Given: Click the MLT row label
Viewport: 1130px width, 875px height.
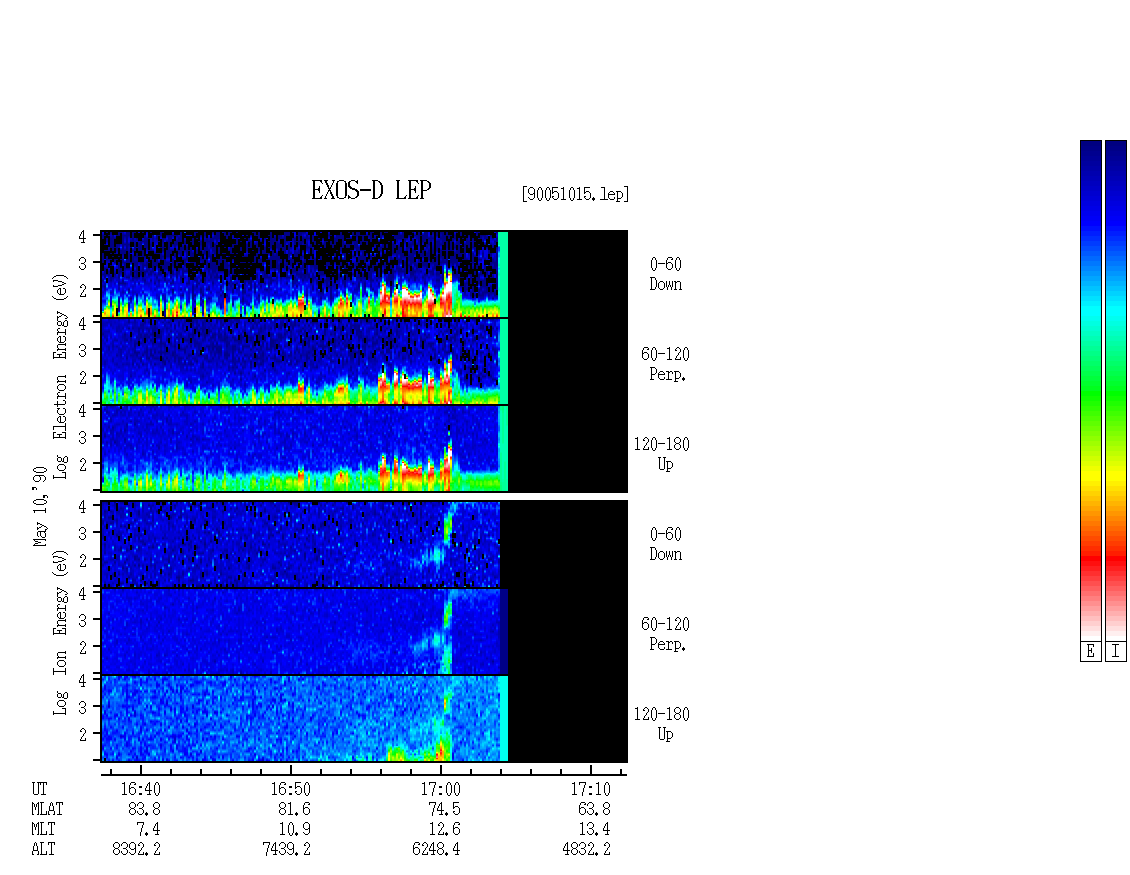Looking at the screenshot, I should tap(43, 830).
